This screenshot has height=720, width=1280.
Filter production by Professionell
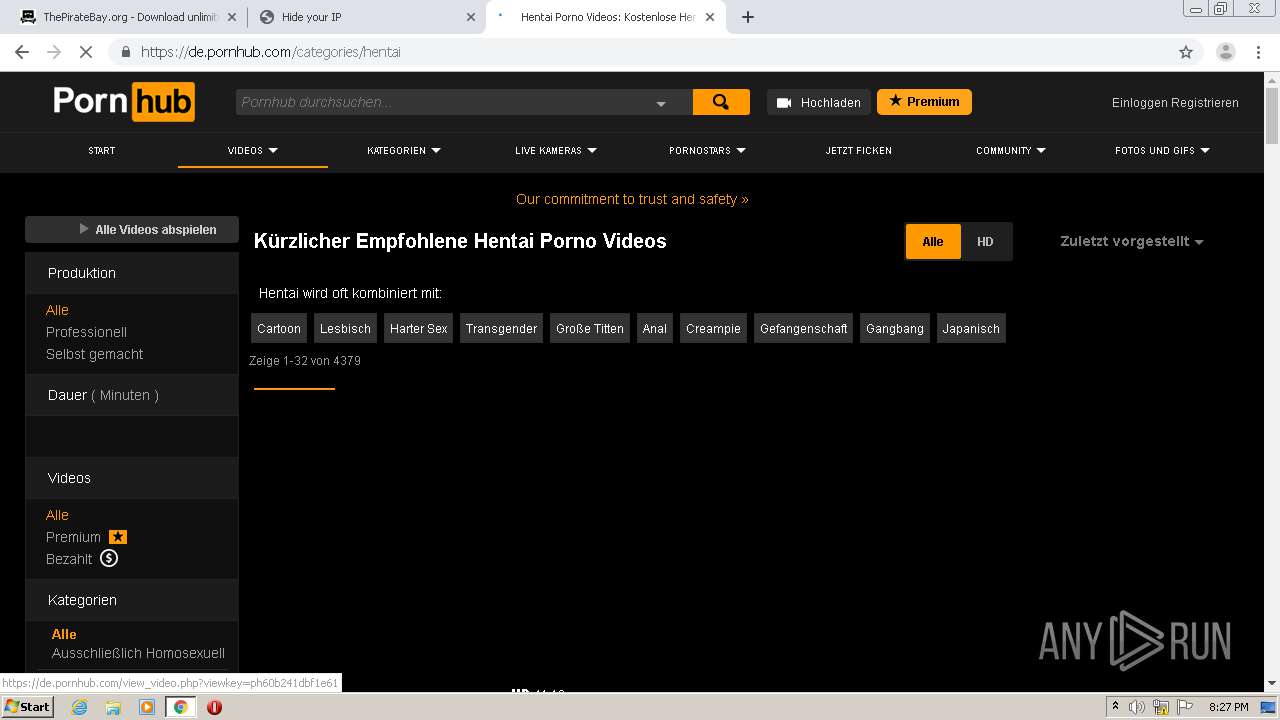tap(86, 332)
